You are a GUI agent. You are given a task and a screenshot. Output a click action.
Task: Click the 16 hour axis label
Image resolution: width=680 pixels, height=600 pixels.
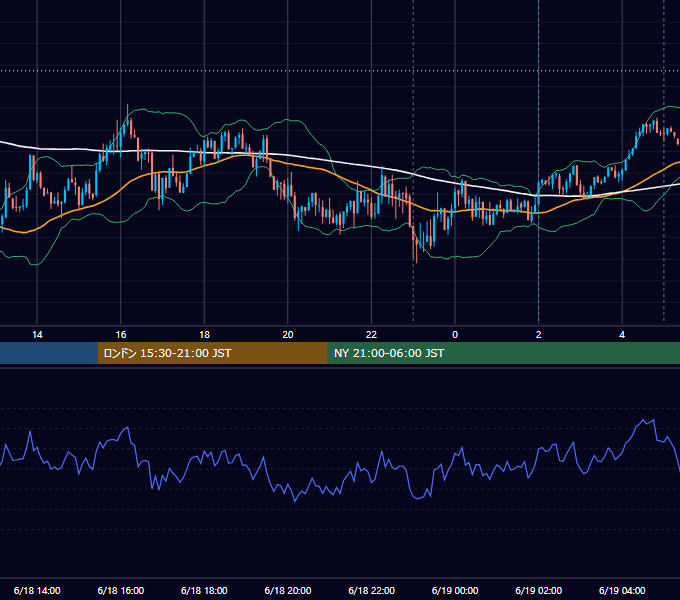pyautogui.click(x=121, y=335)
